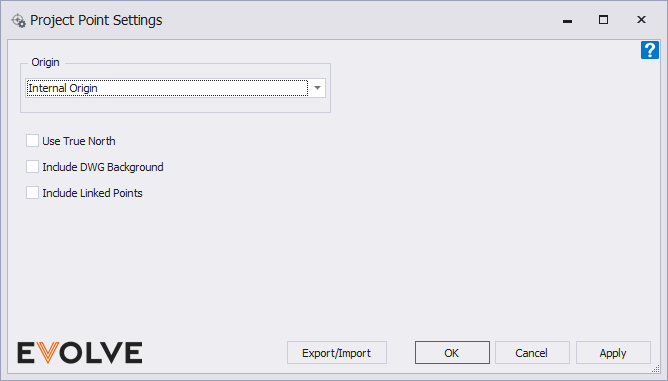668x381 pixels.
Task: Apply the current point settings
Action: pyautogui.click(x=613, y=352)
